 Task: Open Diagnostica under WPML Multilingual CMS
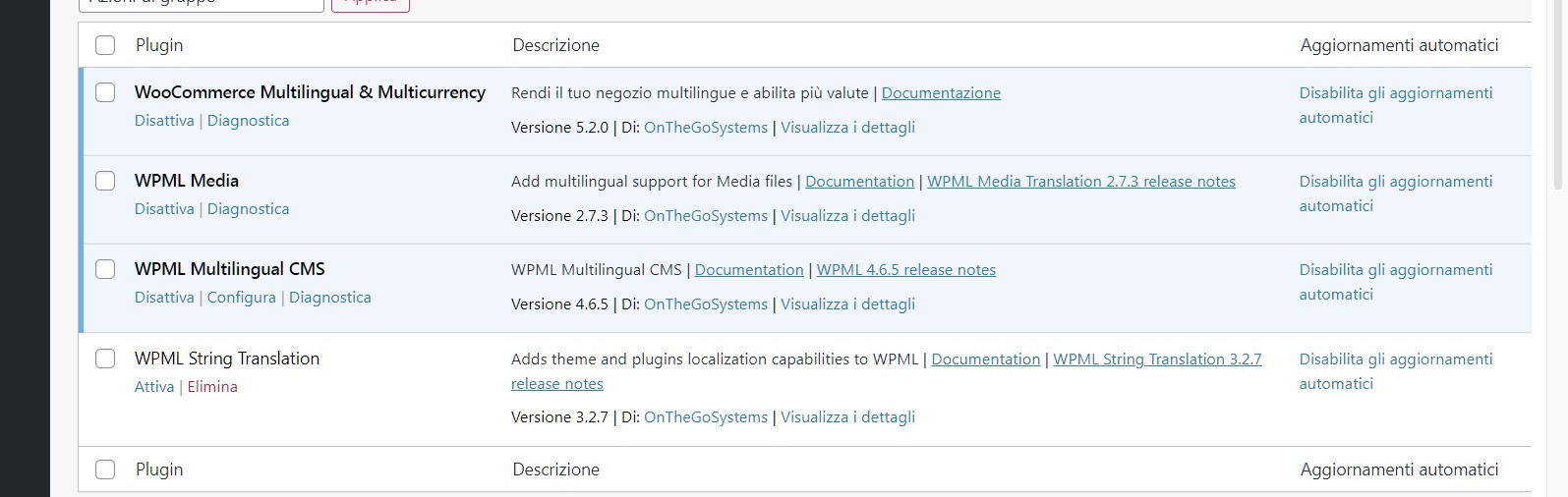330,297
